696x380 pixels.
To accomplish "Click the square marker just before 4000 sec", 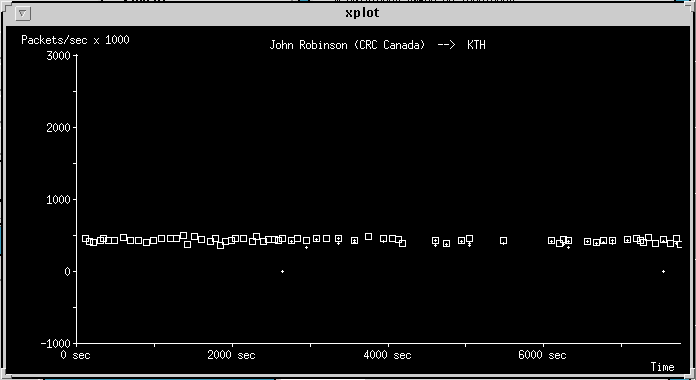I will click(x=384, y=238).
